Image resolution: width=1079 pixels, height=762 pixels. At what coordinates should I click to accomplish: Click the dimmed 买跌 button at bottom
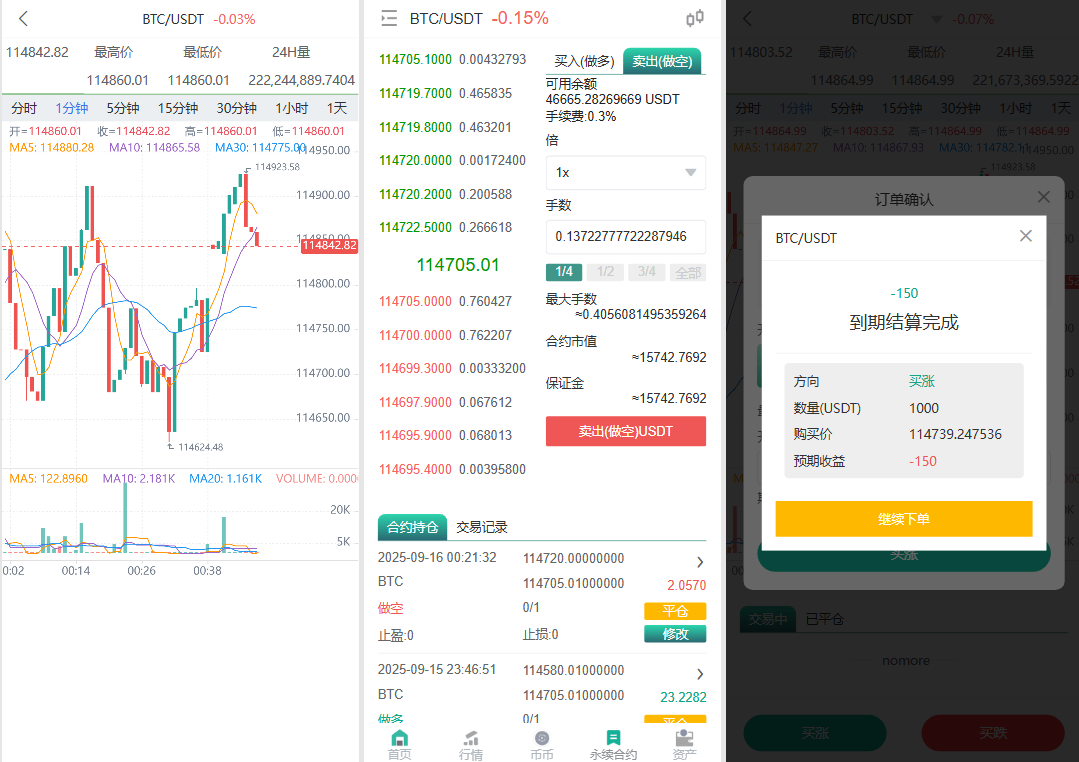[x=993, y=733]
